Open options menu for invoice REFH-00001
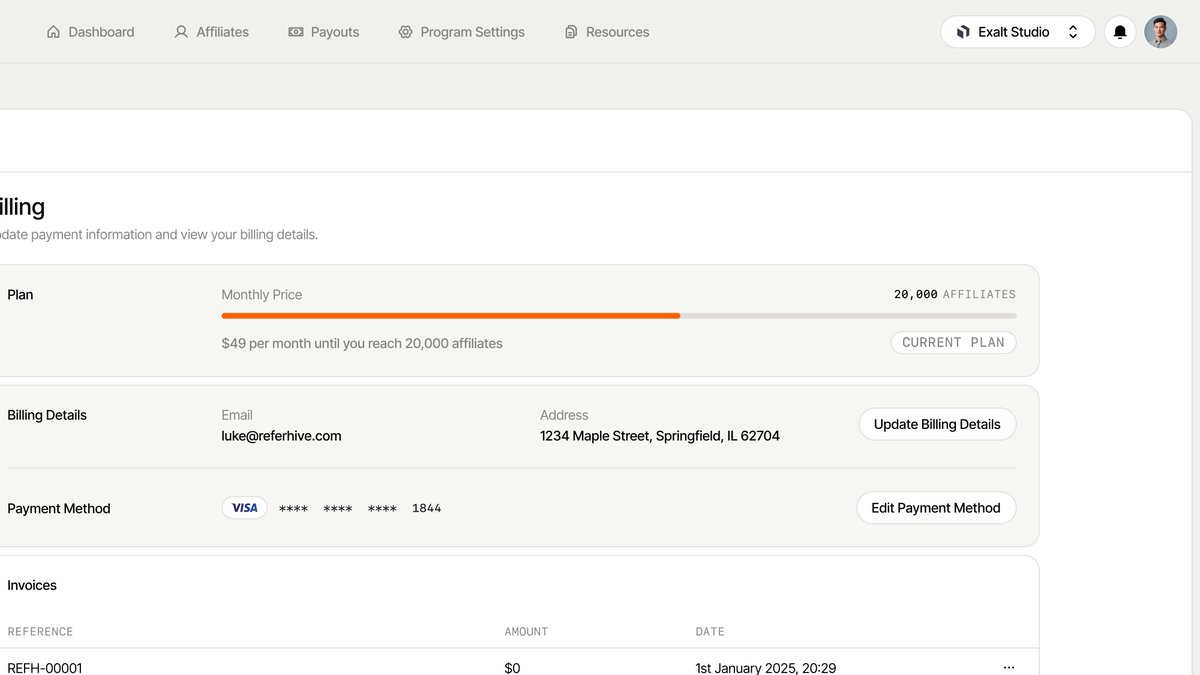 [1009, 667]
